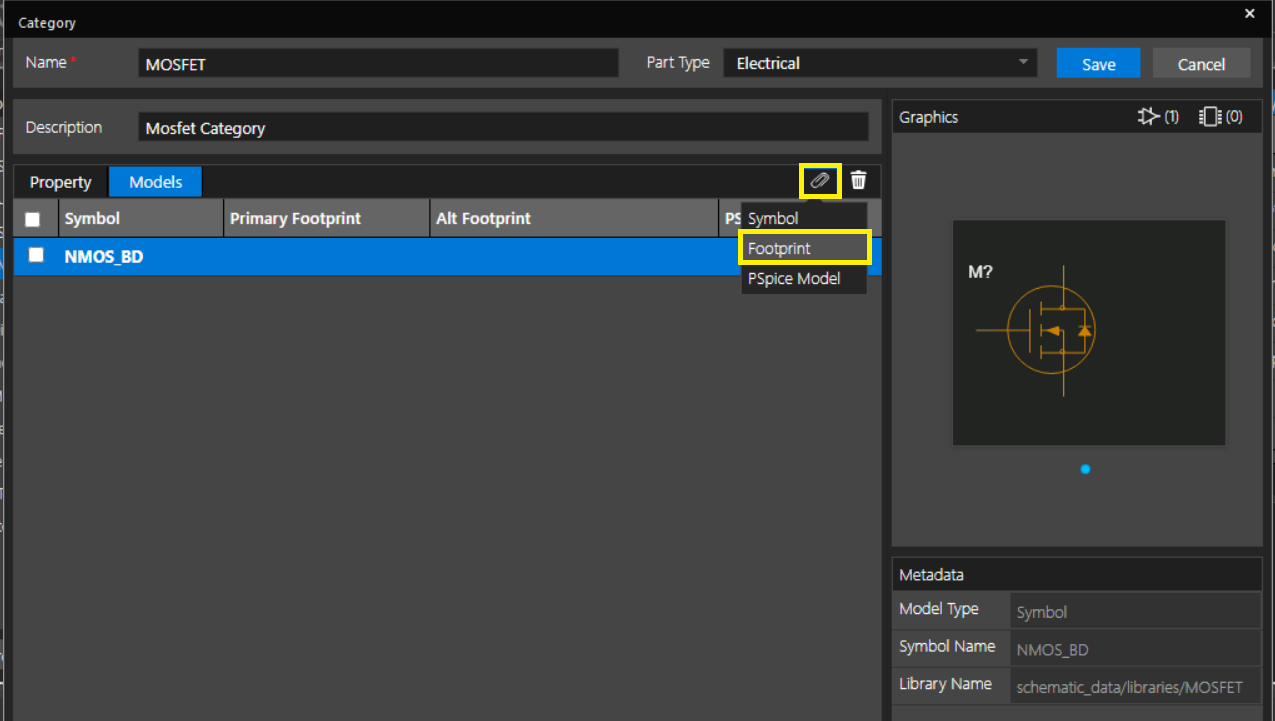This screenshot has height=721, width=1275.
Task: Select the Models tab
Action: (156, 182)
